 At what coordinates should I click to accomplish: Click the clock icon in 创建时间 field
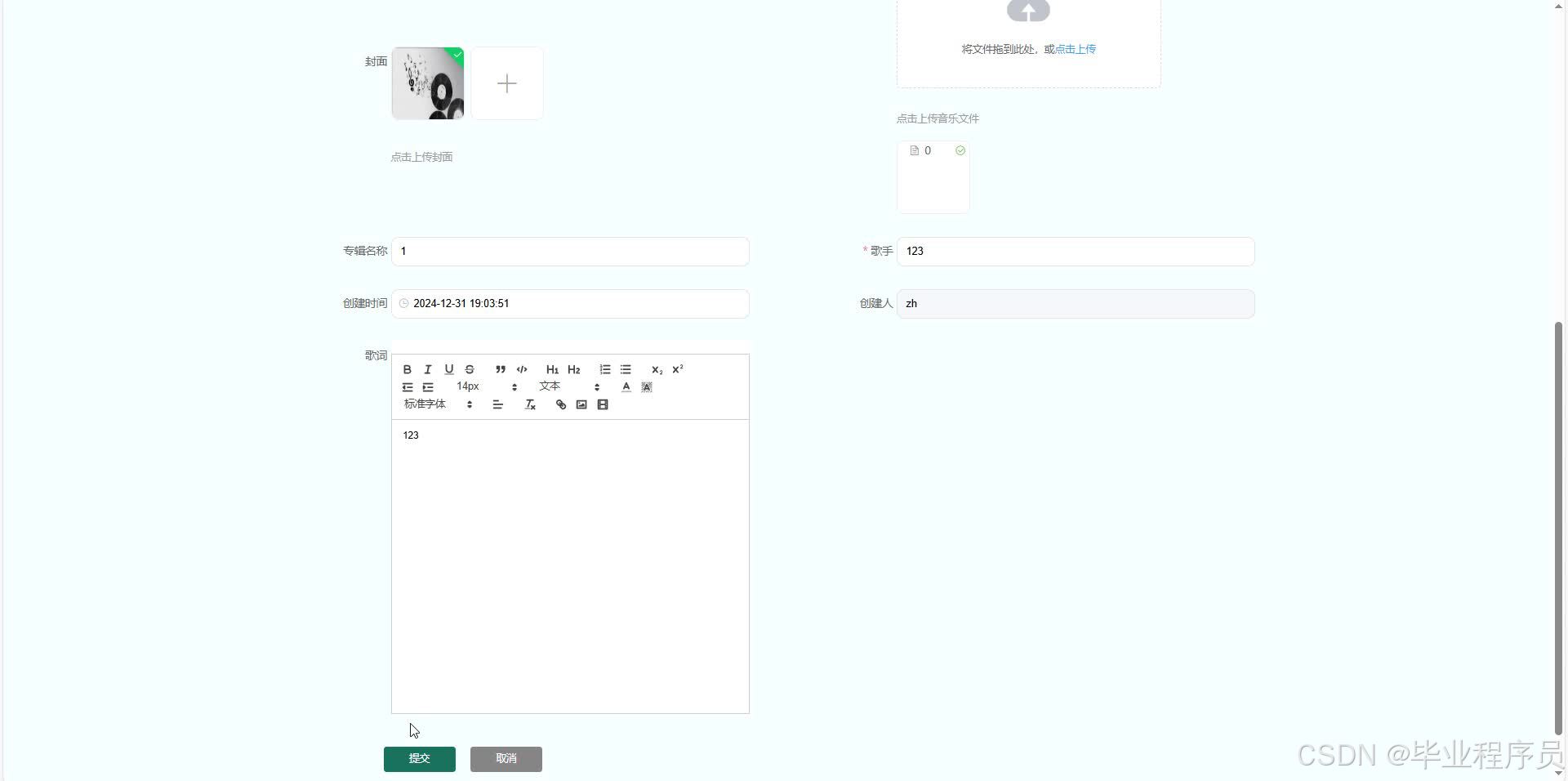[x=403, y=304]
